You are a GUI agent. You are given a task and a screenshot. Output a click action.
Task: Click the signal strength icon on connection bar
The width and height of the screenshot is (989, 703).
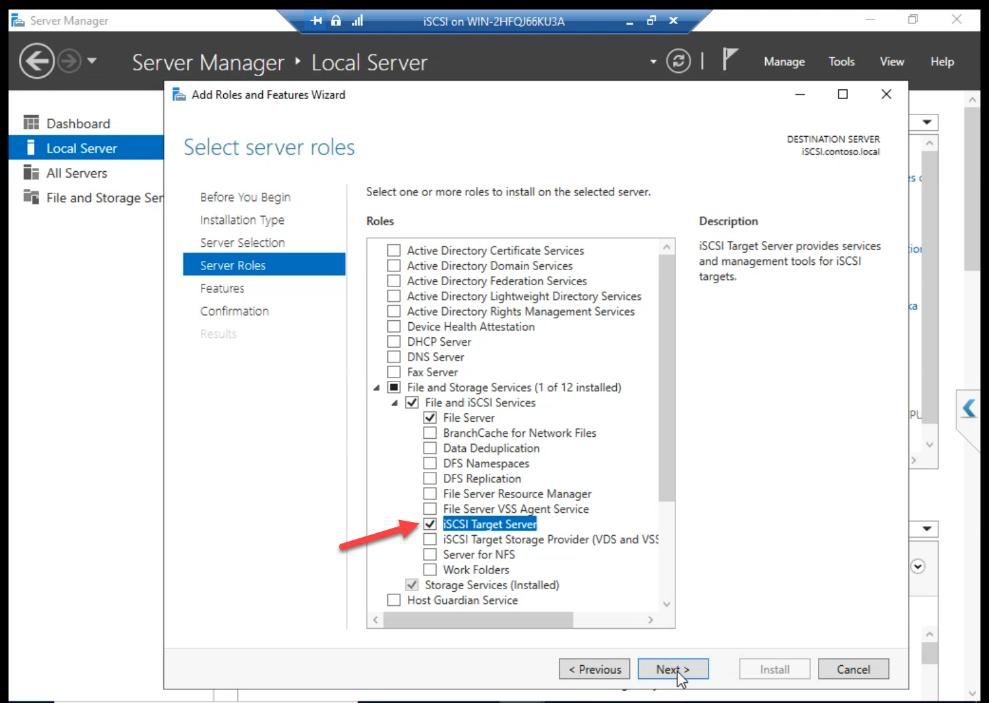tap(357, 21)
